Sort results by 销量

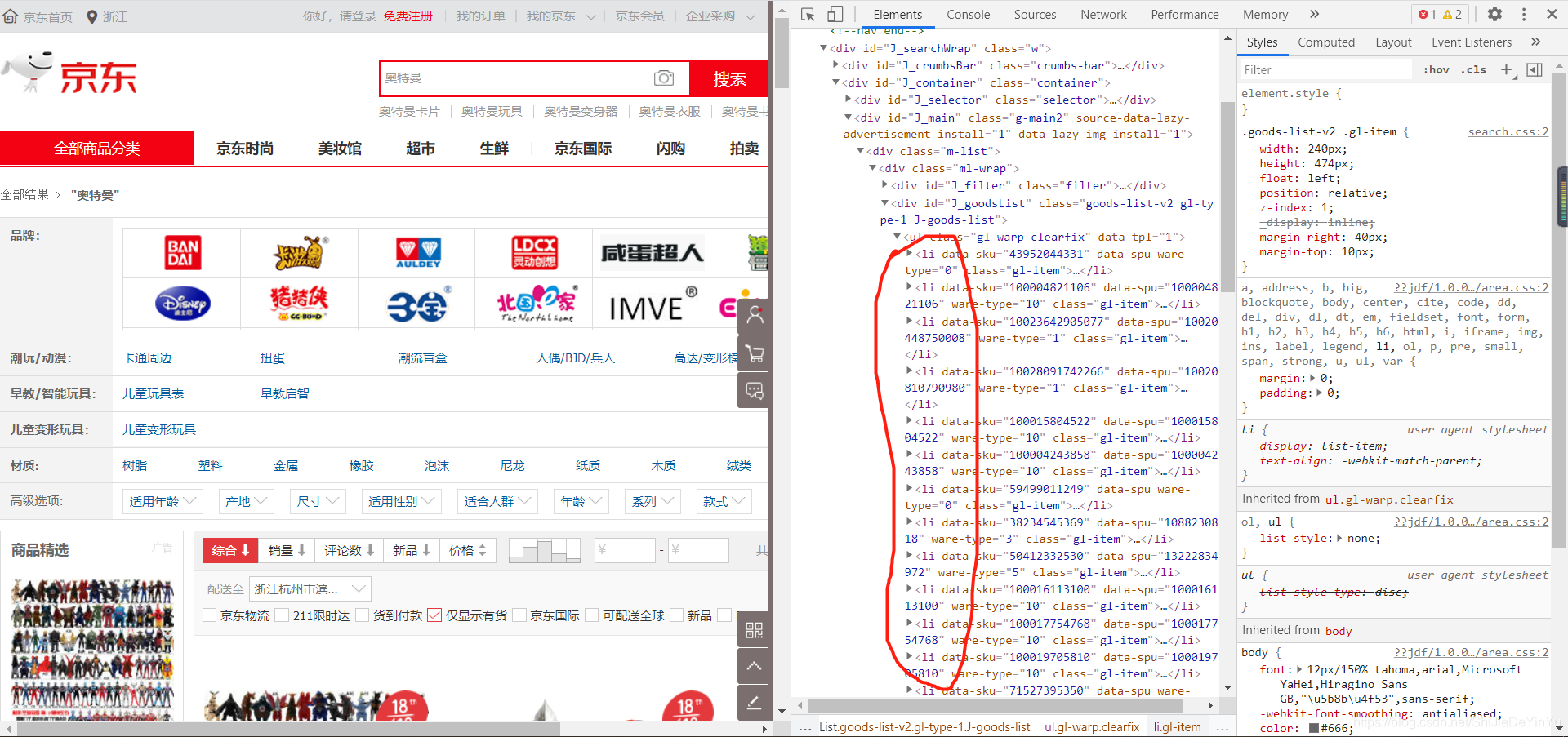pos(287,551)
